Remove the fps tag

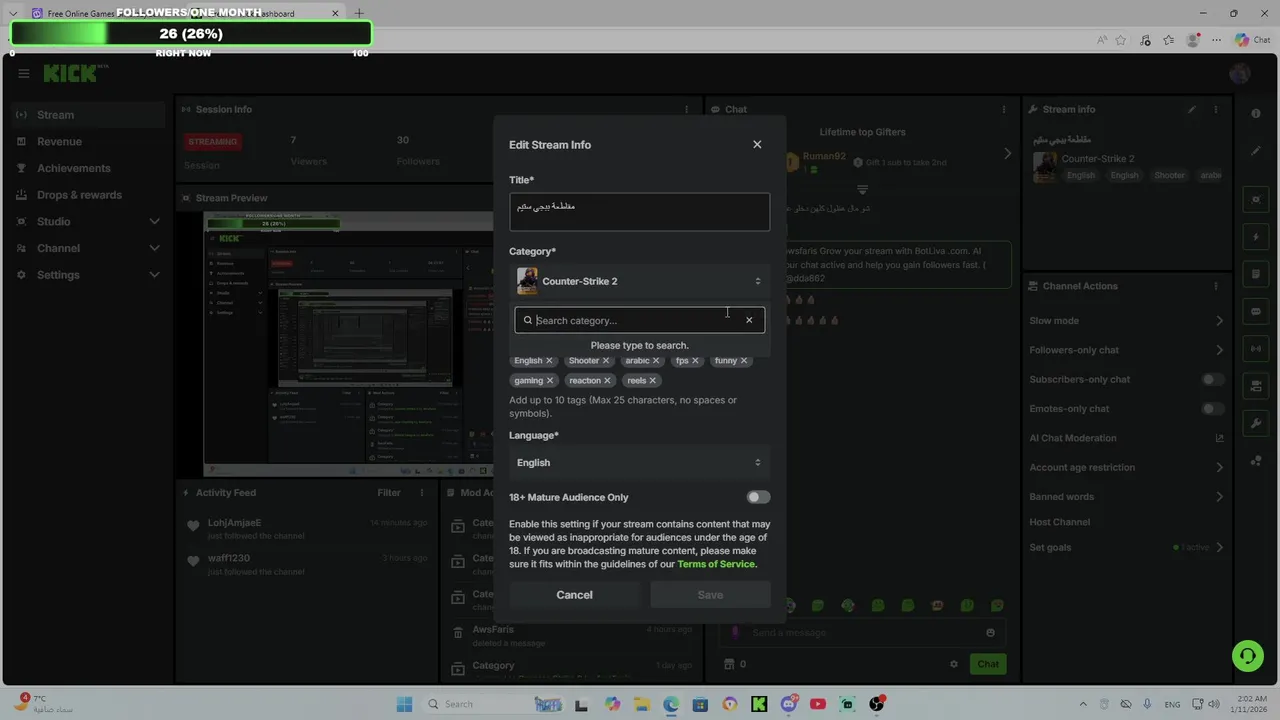(x=695, y=361)
